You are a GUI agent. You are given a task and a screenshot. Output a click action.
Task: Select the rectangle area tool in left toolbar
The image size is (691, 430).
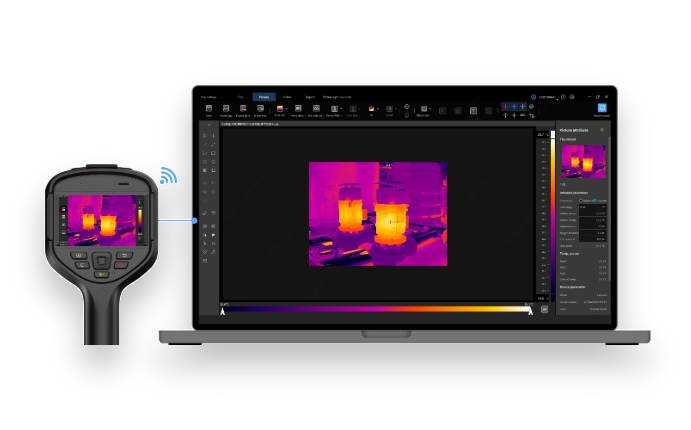pyautogui.click(x=213, y=153)
